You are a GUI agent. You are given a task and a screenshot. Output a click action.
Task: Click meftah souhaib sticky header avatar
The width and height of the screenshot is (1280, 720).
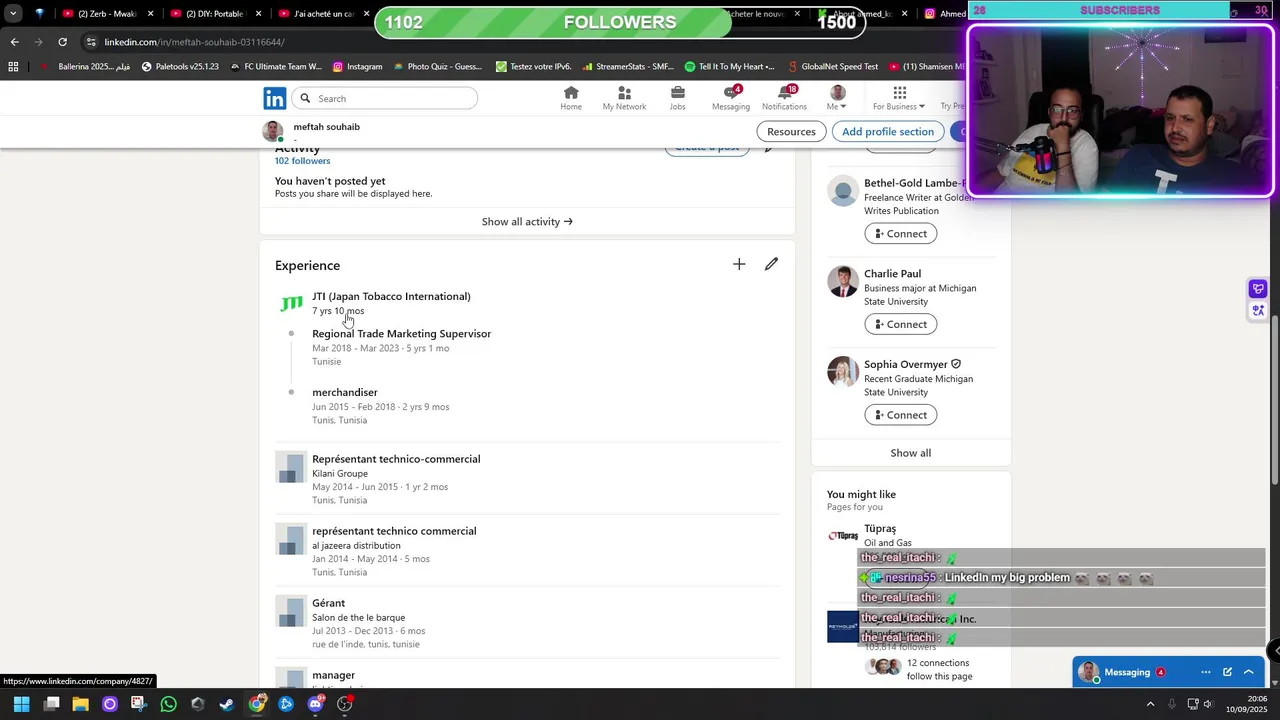(x=273, y=131)
